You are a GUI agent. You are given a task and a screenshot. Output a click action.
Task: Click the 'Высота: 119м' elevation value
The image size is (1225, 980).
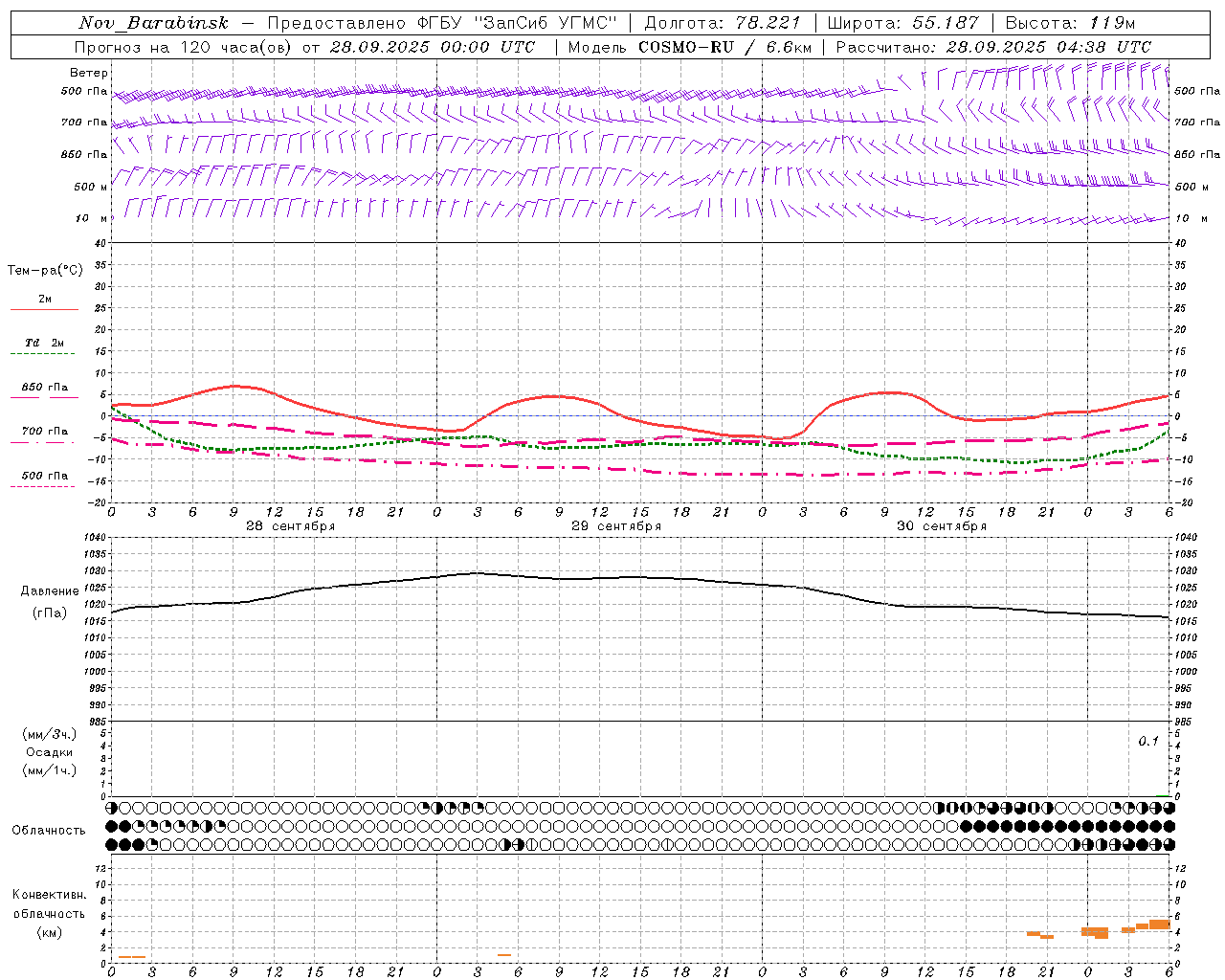tap(1071, 23)
